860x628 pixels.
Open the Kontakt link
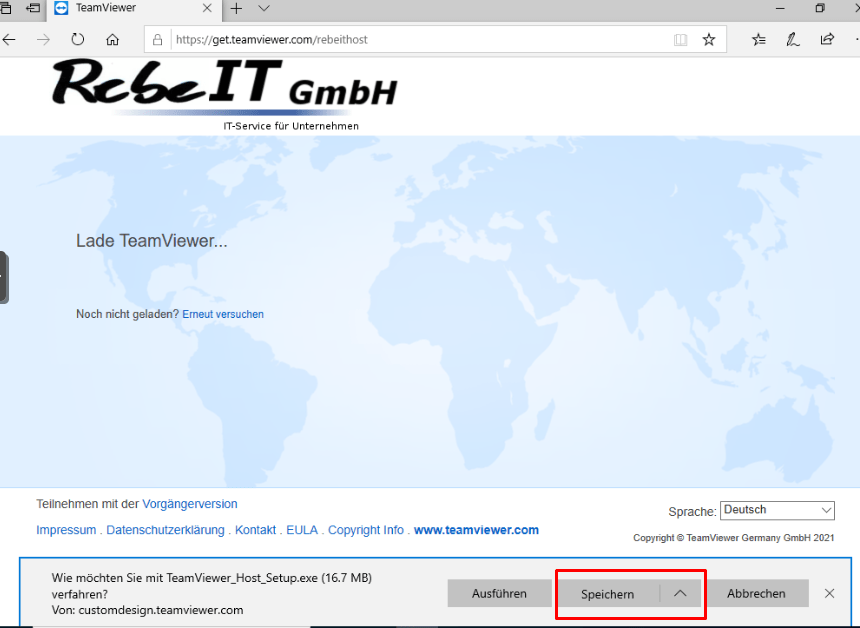tap(256, 530)
